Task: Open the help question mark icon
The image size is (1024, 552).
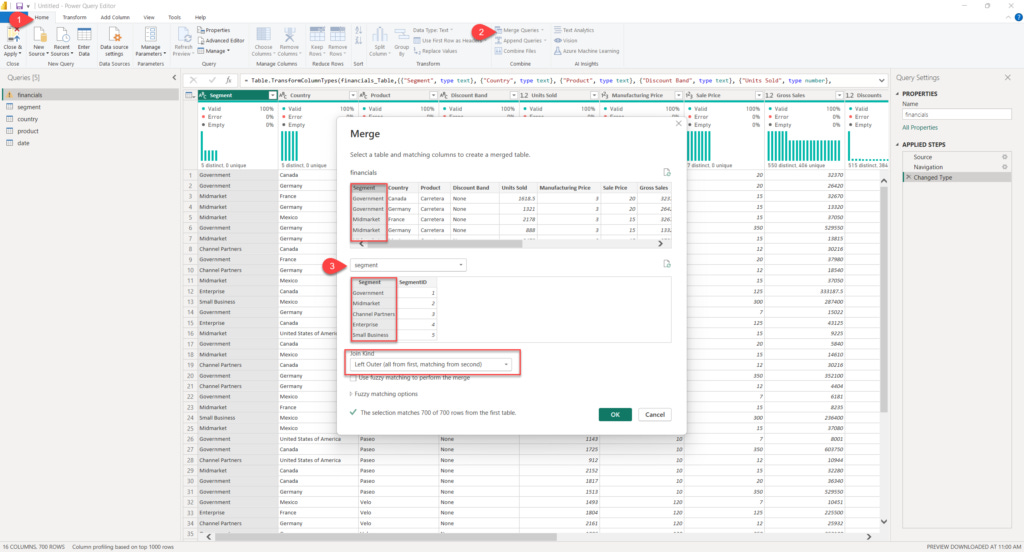Action: (1018, 18)
